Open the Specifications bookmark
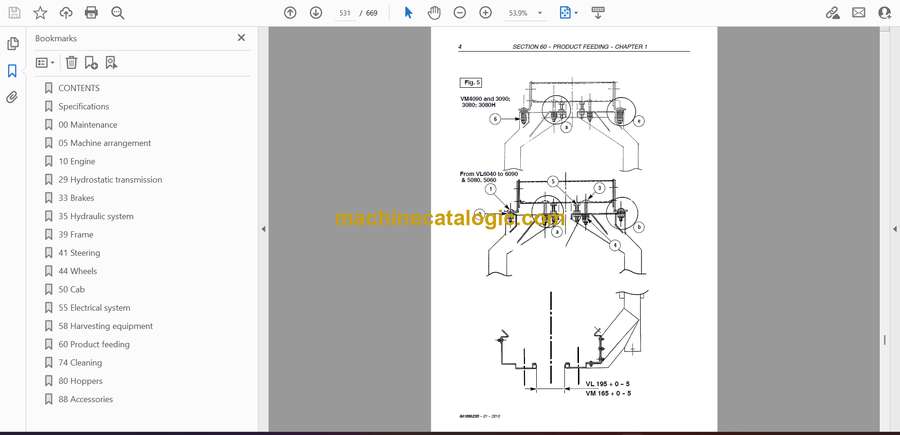900x435 pixels. (x=84, y=106)
